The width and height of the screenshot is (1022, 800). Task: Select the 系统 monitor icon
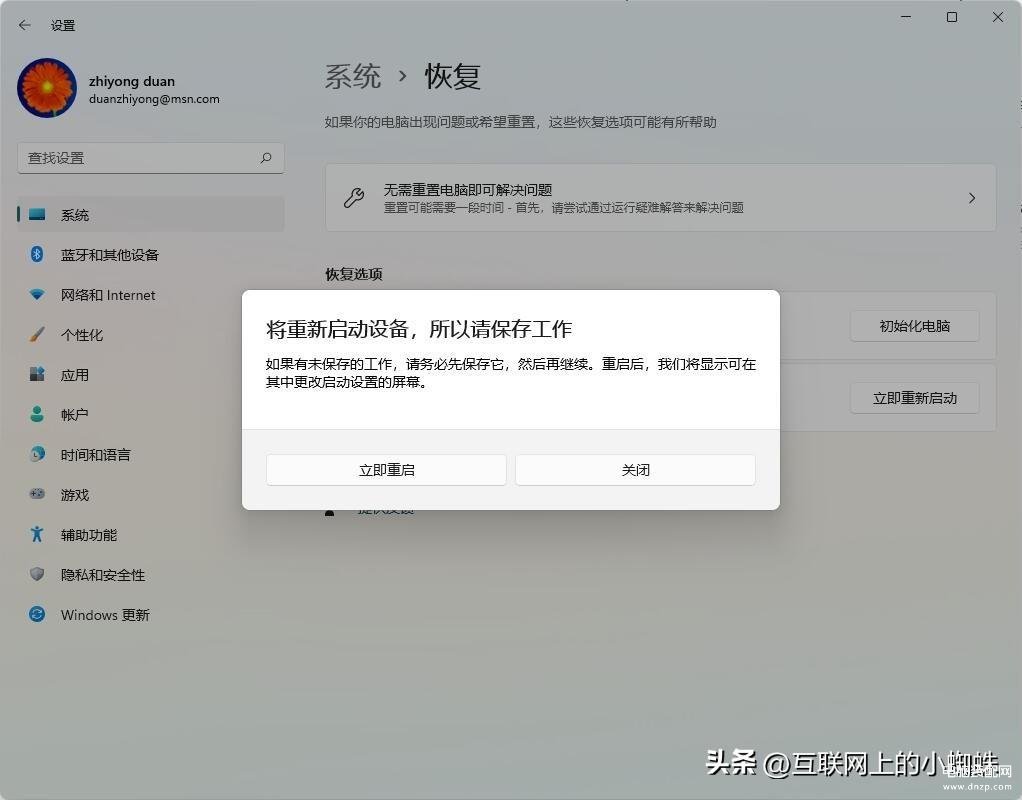coord(37,215)
